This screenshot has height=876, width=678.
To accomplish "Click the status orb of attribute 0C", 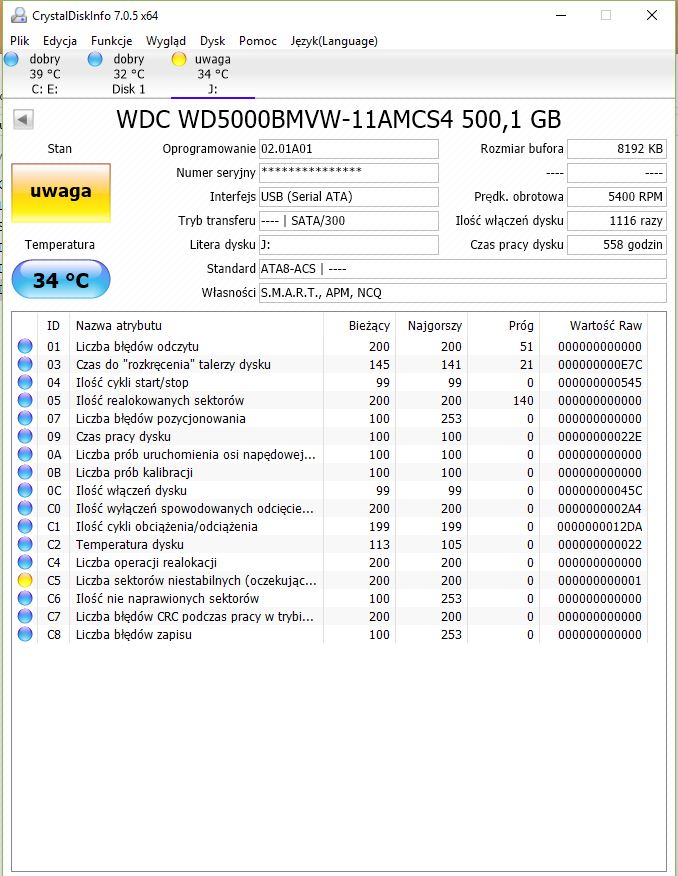I will coord(25,491).
